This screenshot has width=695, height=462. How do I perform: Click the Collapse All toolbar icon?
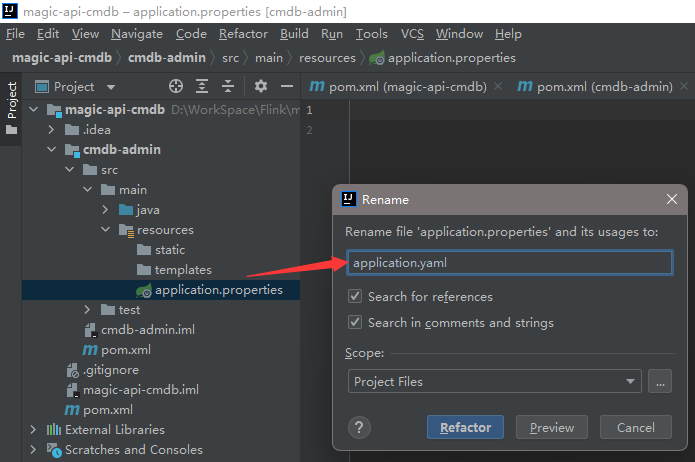(229, 87)
